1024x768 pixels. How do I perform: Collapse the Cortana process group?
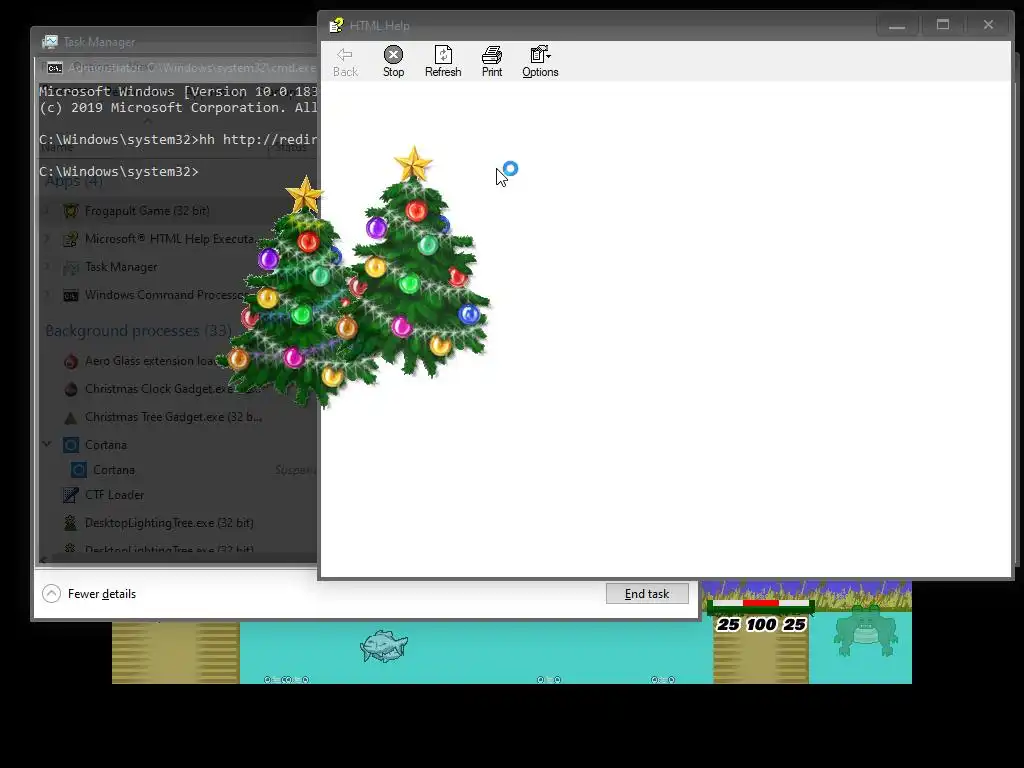47,444
